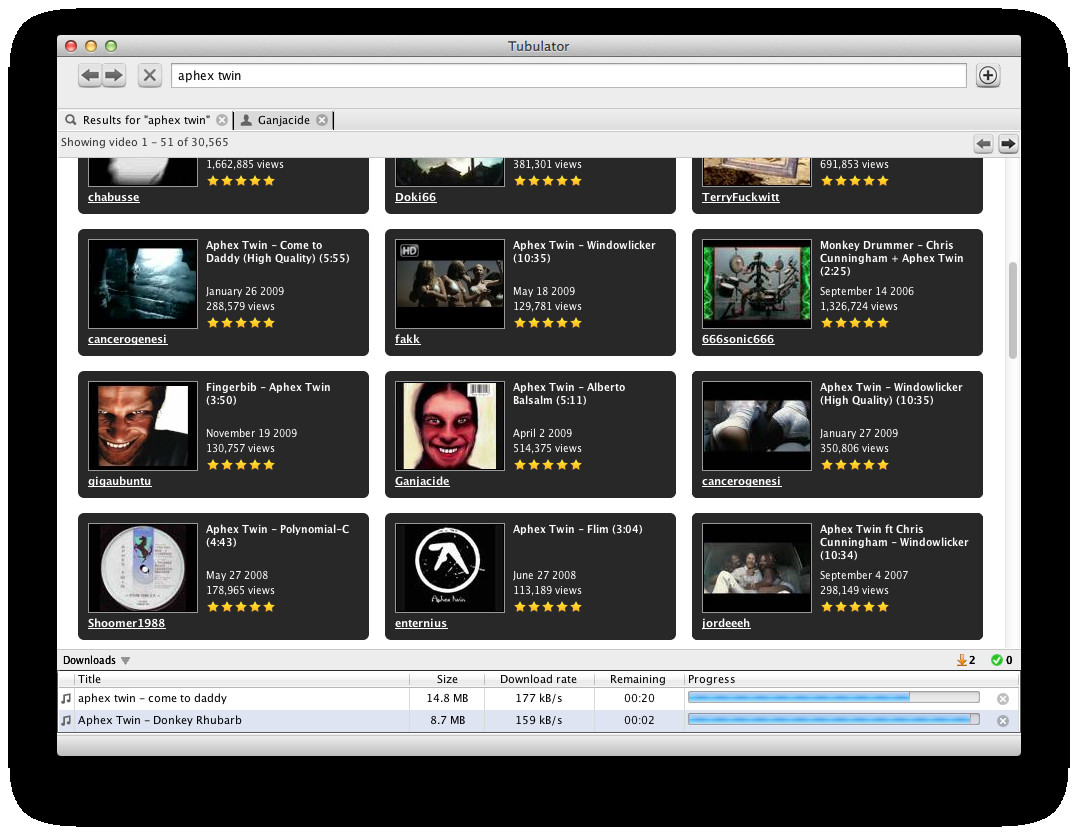Viewport: 1078px width, 835px height.
Task: Click HD badge on Windowlicker thumbnail
Action: tap(409, 251)
